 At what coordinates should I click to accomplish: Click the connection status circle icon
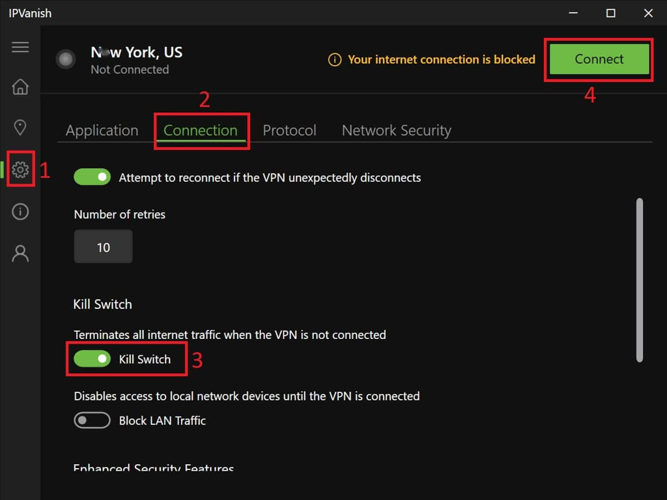(66, 59)
